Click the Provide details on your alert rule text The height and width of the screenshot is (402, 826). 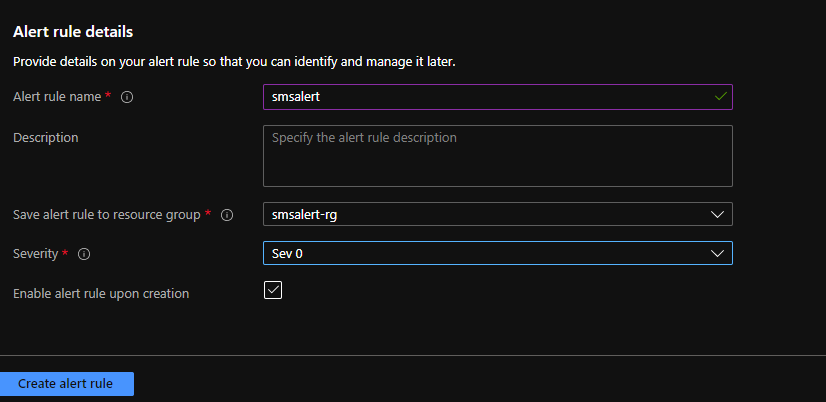coord(234,62)
